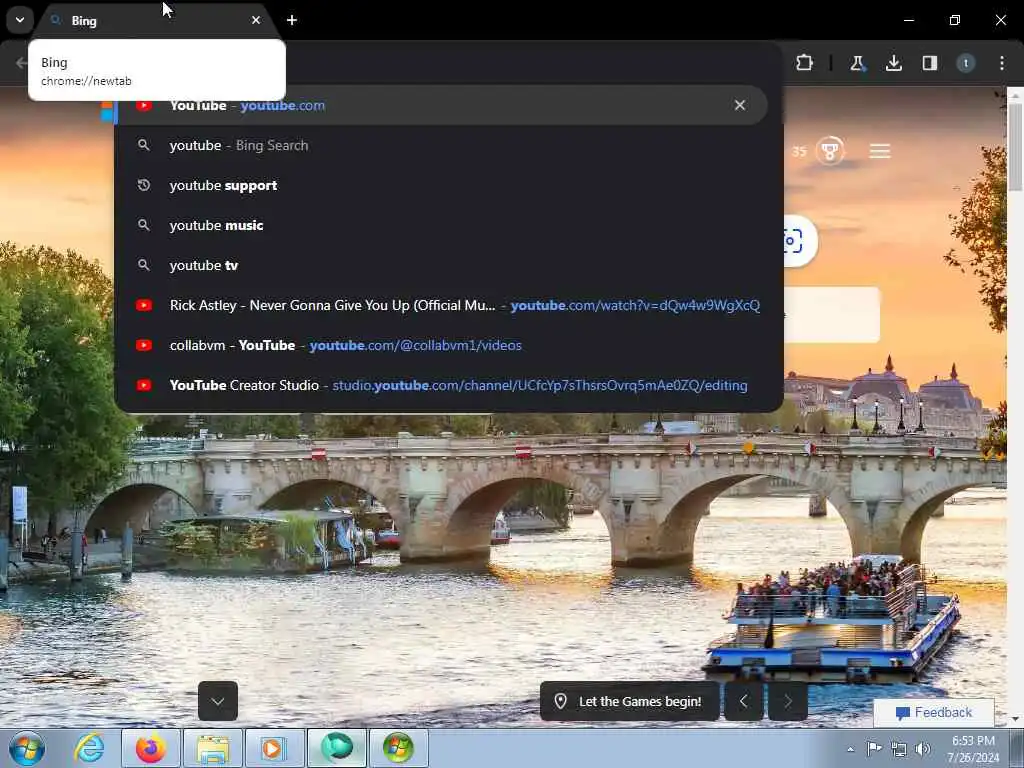Launch Internet Explorer from taskbar
Viewport: 1024px width, 768px height.
pyautogui.click(x=89, y=748)
